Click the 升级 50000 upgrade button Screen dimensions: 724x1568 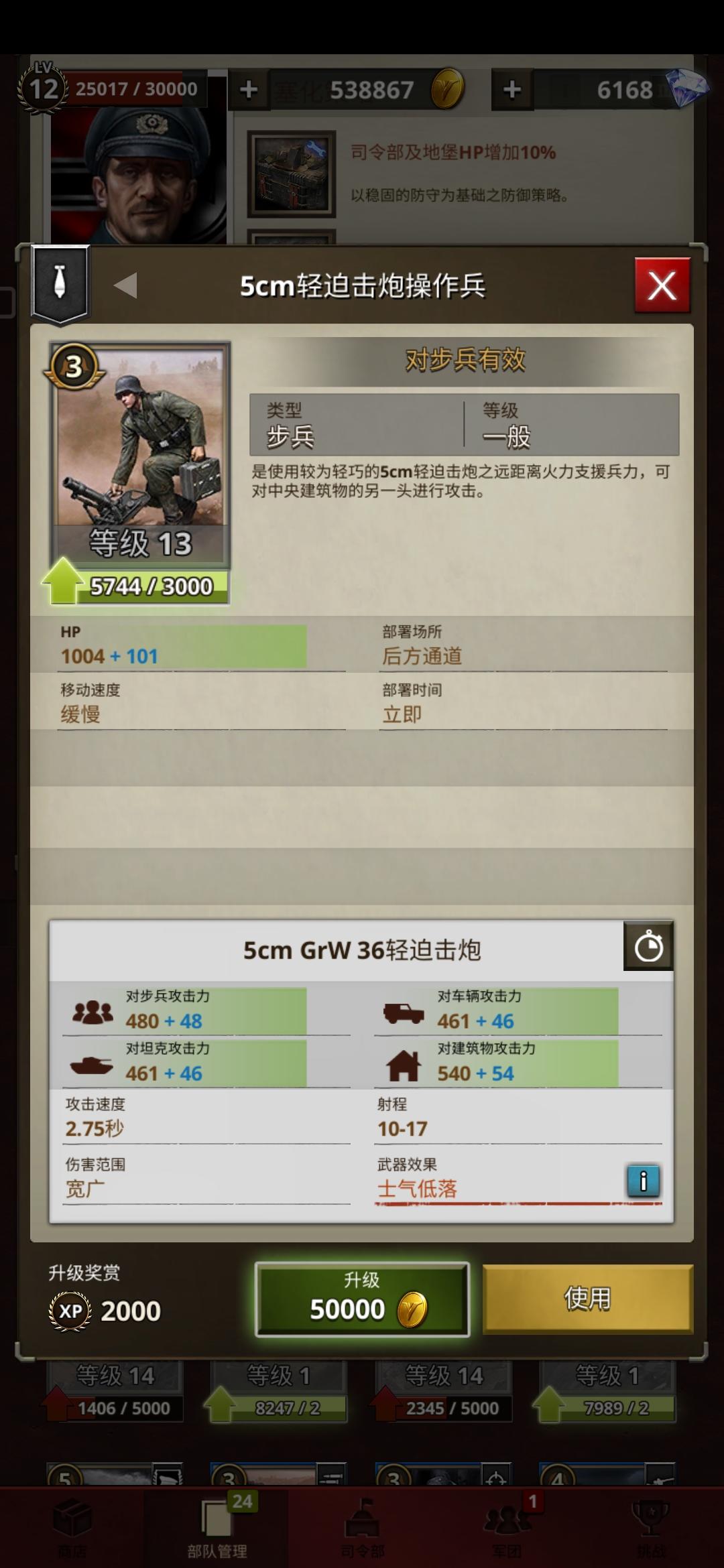(x=362, y=1299)
